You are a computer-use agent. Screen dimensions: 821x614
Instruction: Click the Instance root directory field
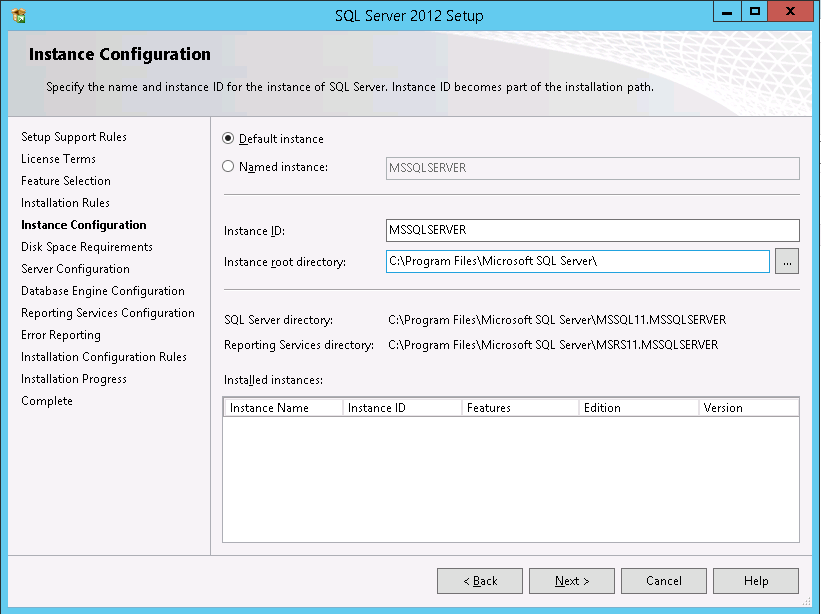[x=578, y=261]
